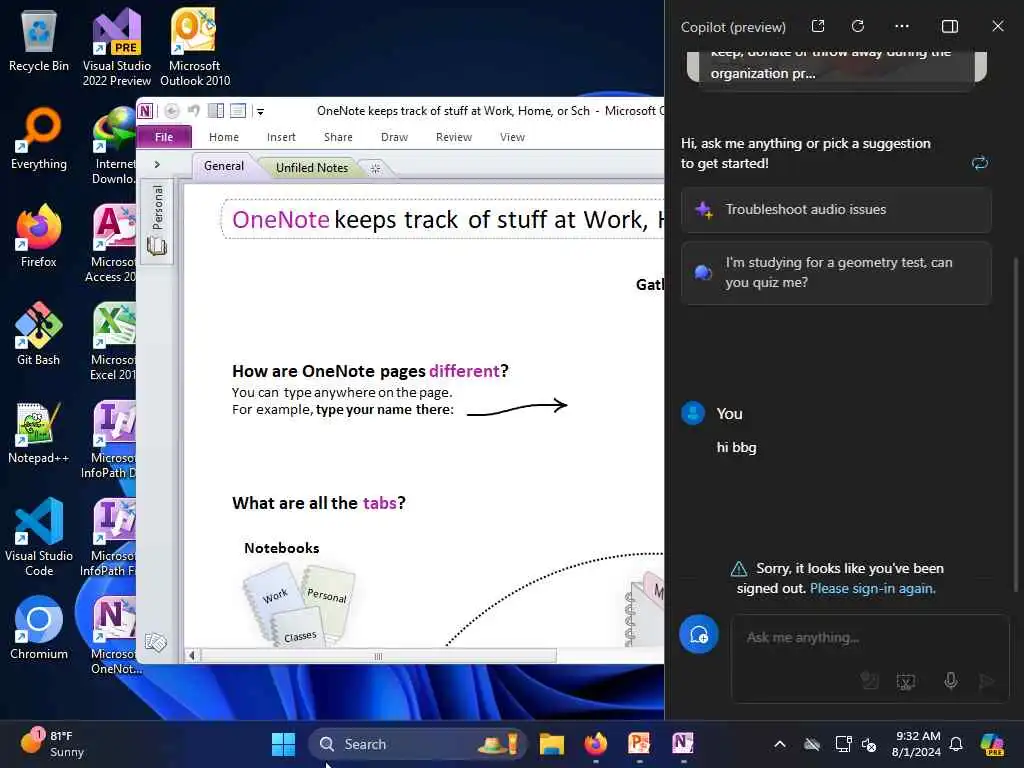Launch Visual Studio Code desktop icon

39,537
